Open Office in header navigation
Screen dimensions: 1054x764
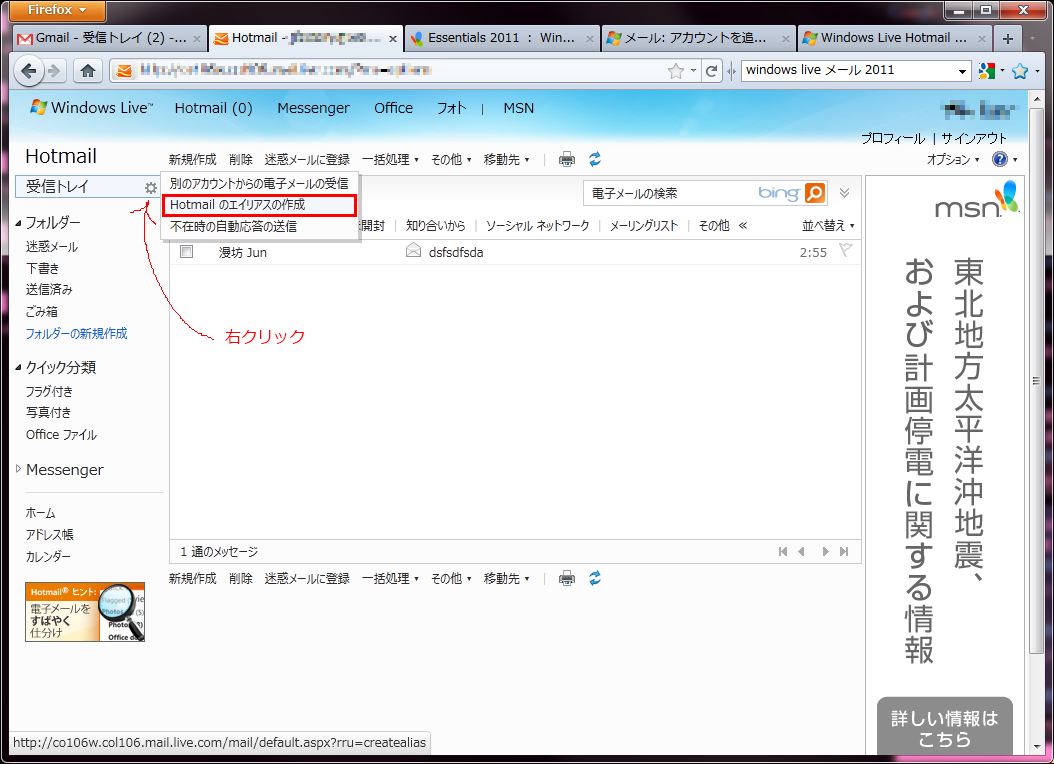point(393,108)
